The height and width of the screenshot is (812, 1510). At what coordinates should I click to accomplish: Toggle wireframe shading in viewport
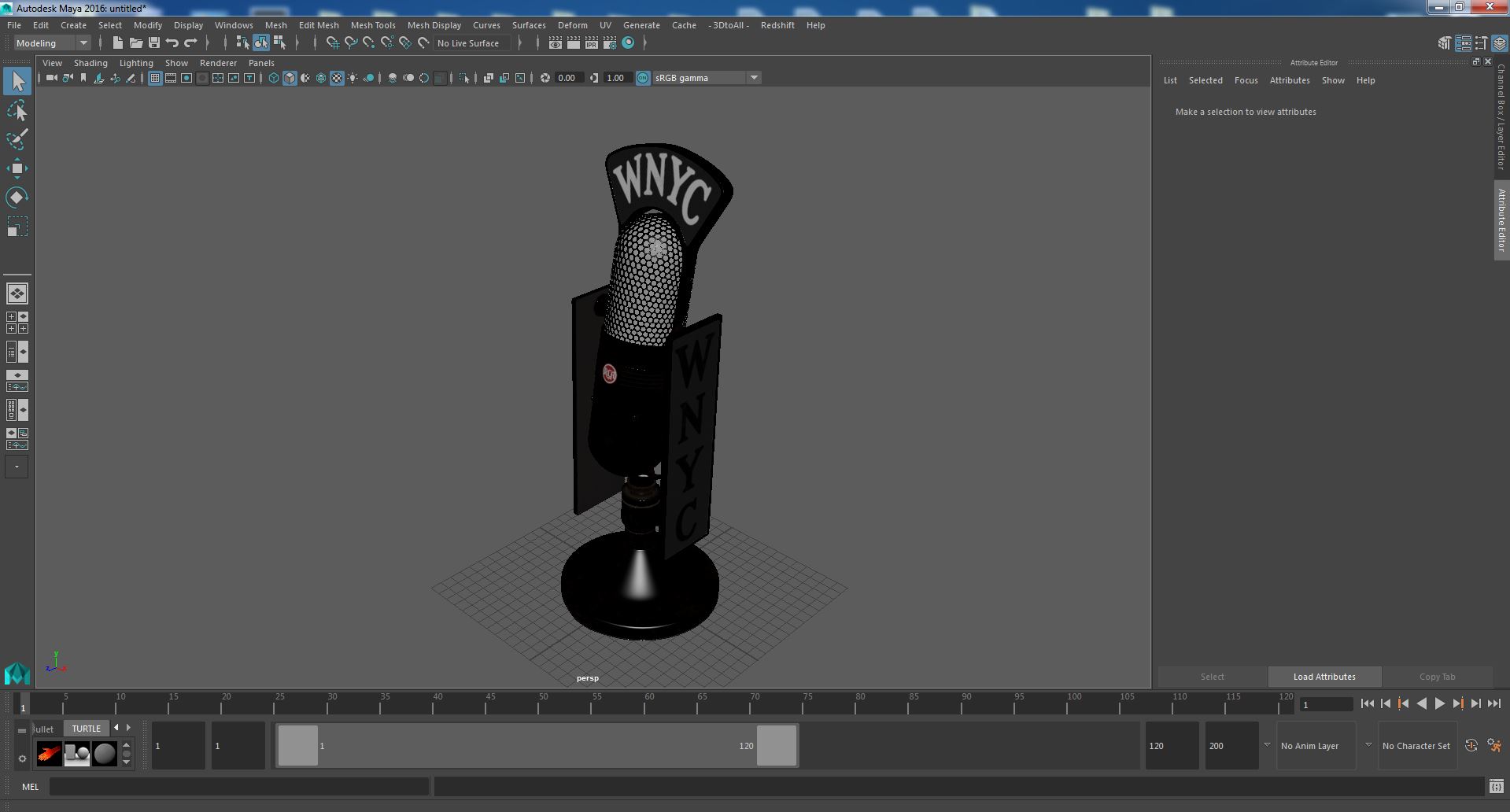(273, 78)
